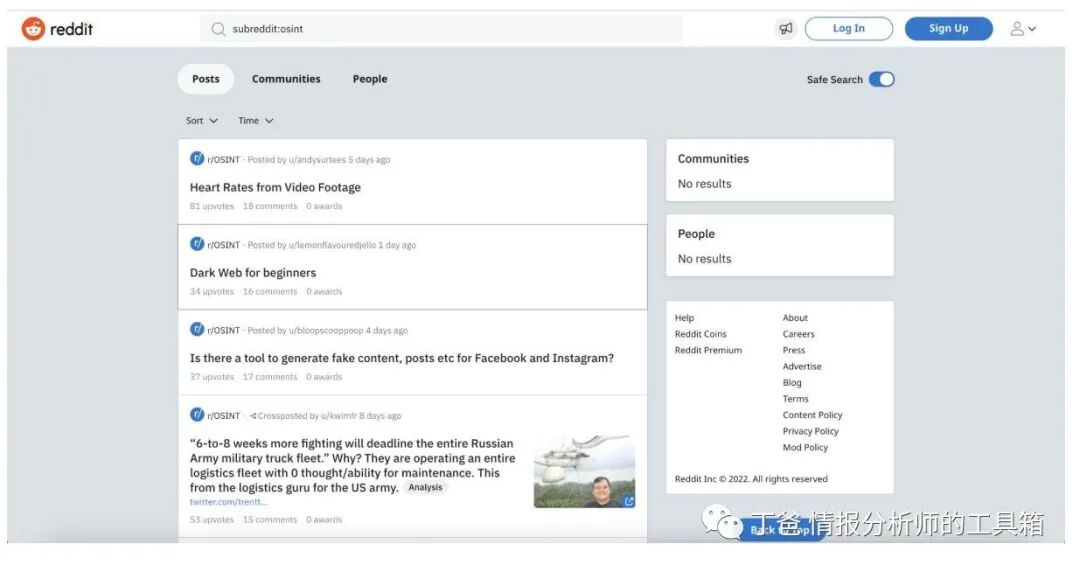Click r/OSINT icon on Dark Web post
This screenshot has height=572, width=1080.
pos(197,244)
